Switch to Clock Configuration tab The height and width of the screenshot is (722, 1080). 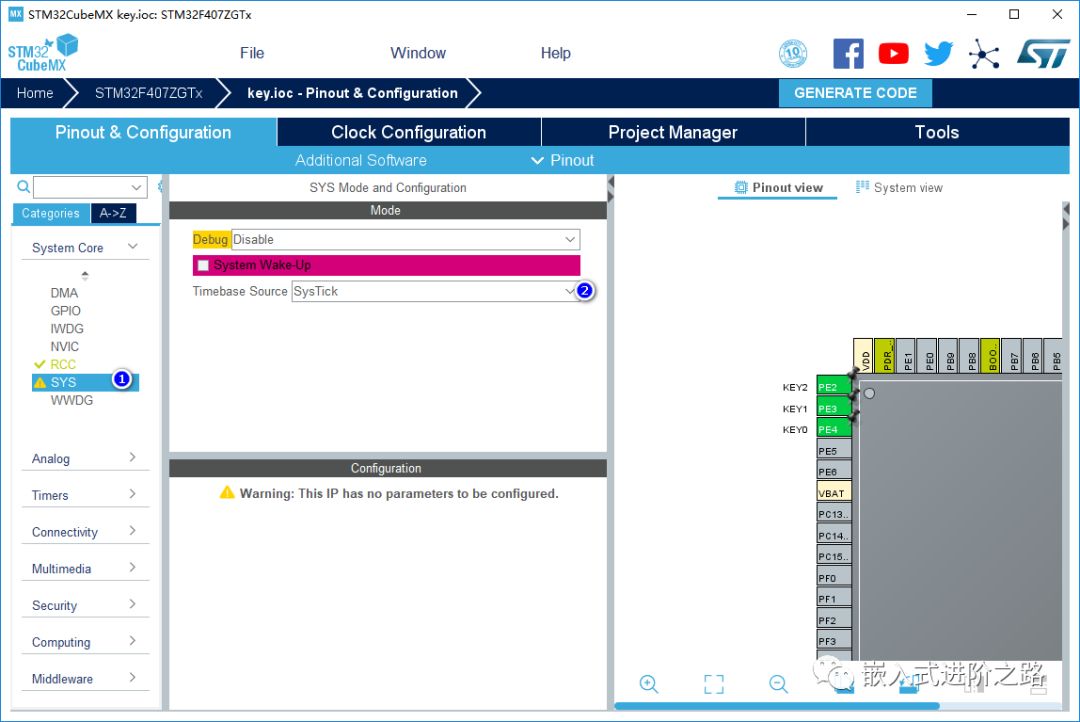point(409,132)
